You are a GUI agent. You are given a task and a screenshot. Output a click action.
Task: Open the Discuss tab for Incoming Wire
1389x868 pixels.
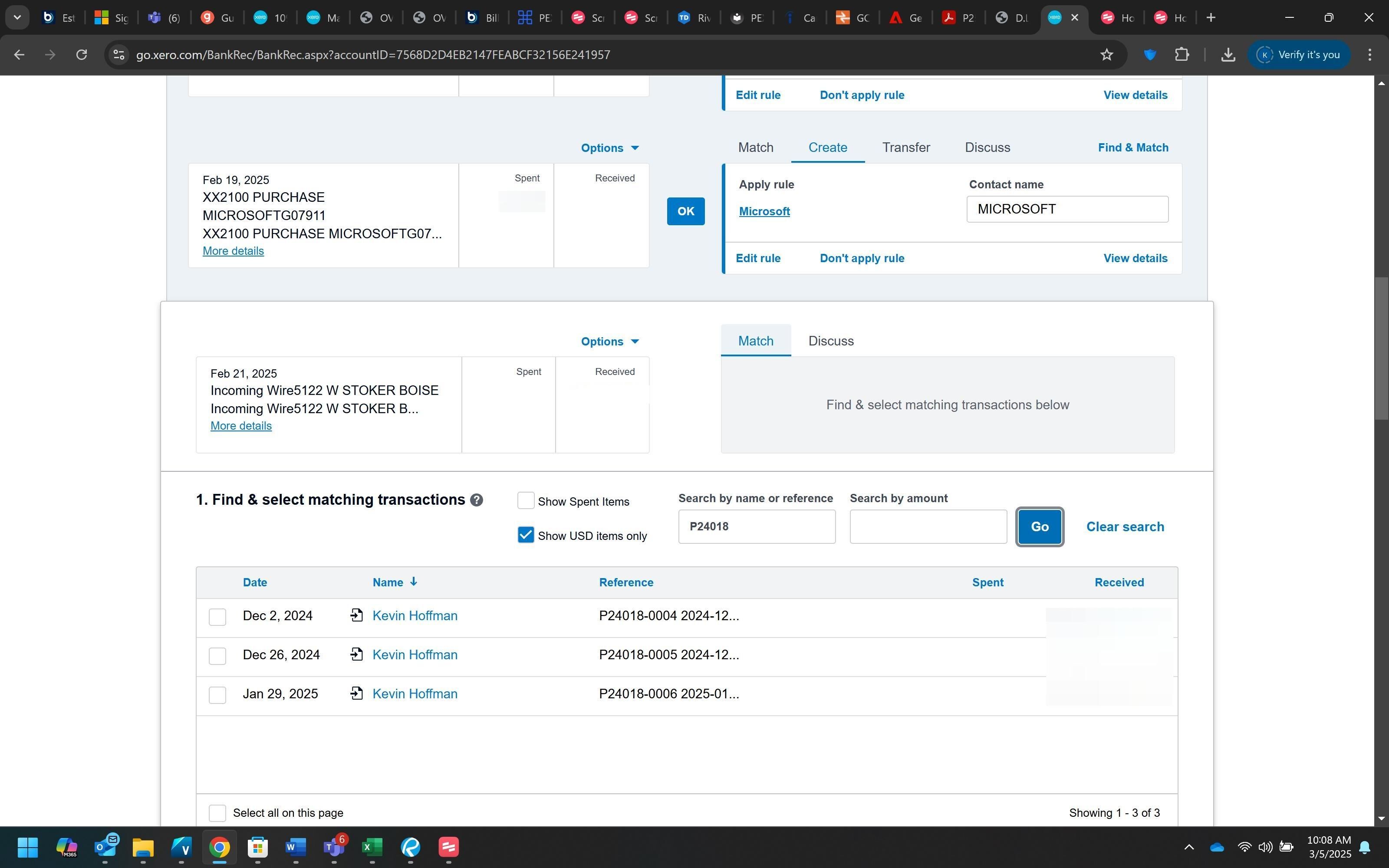tap(830, 341)
